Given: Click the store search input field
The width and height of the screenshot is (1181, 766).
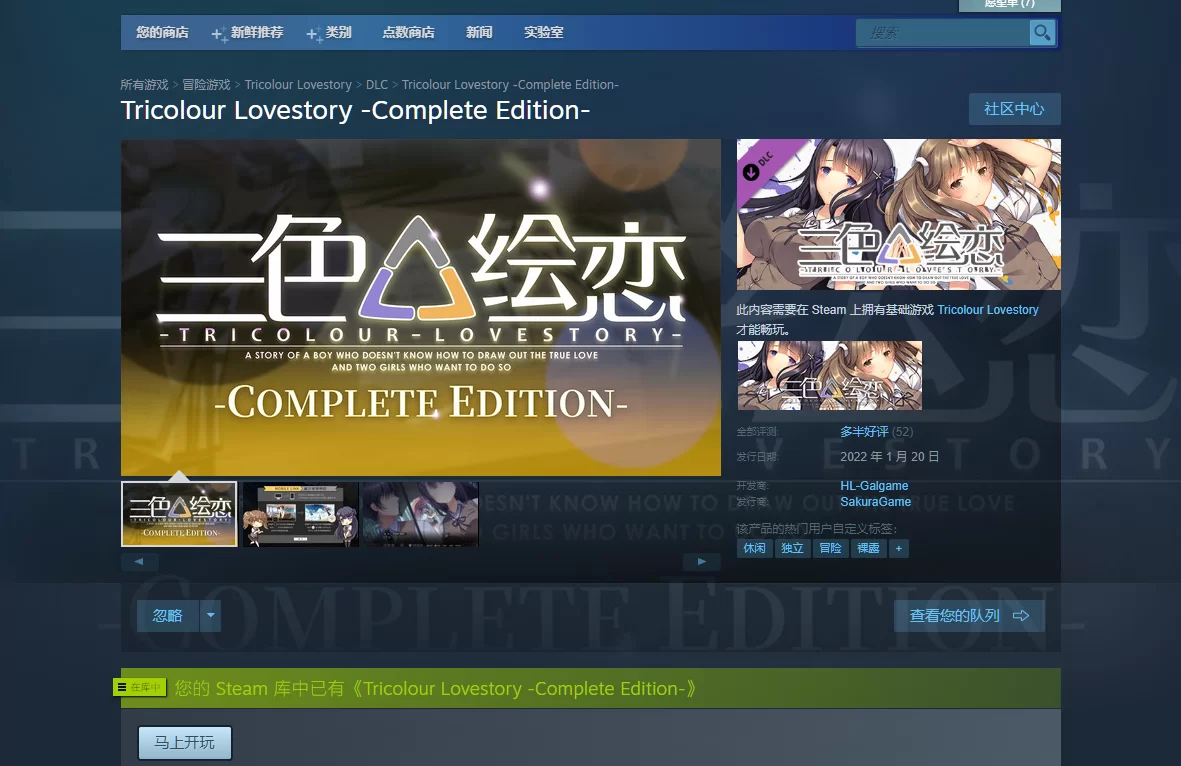Looking at the screenshot, I should click(x=942, y=33).
